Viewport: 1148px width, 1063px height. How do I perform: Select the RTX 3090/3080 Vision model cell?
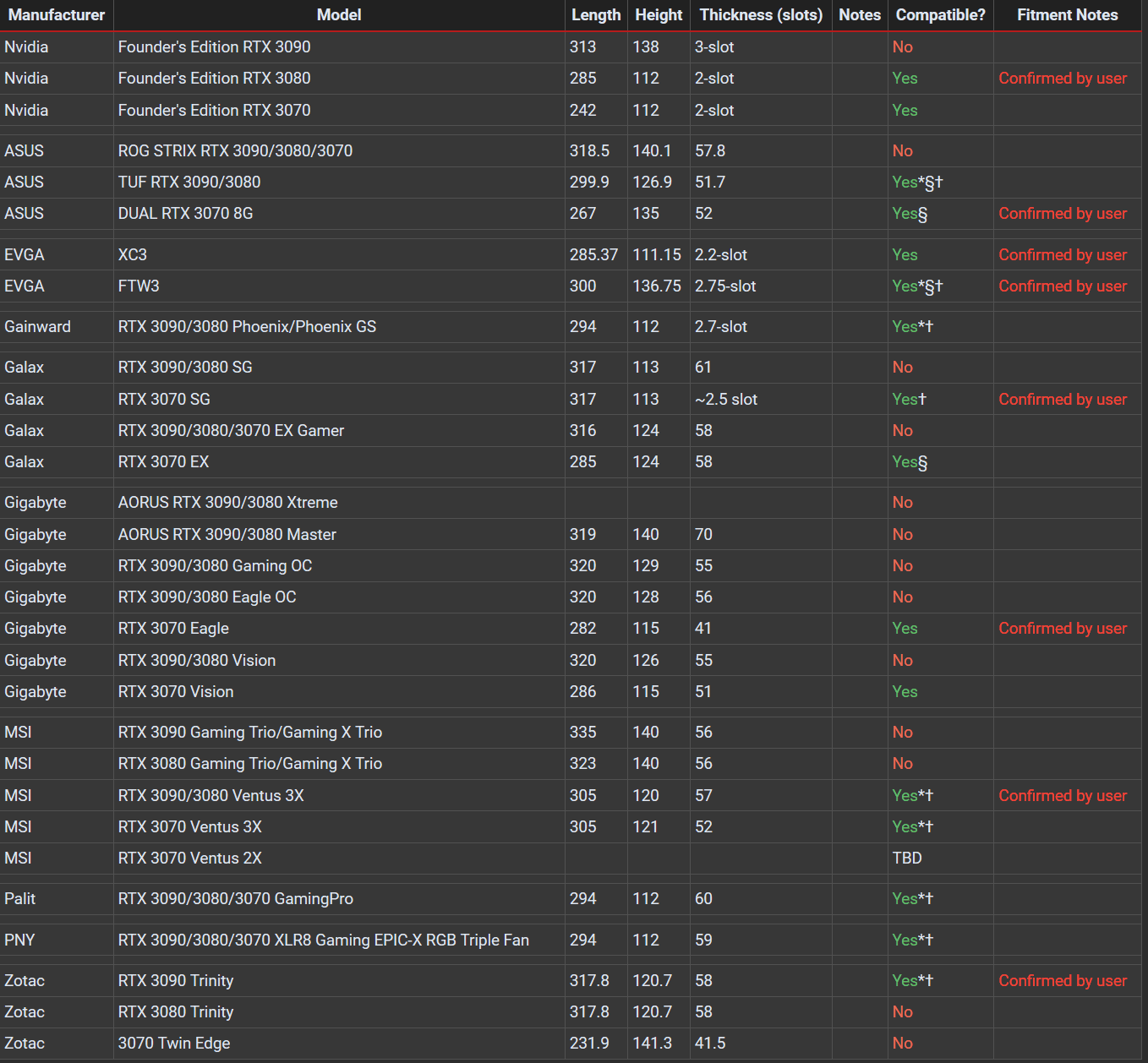click(339, 661)
